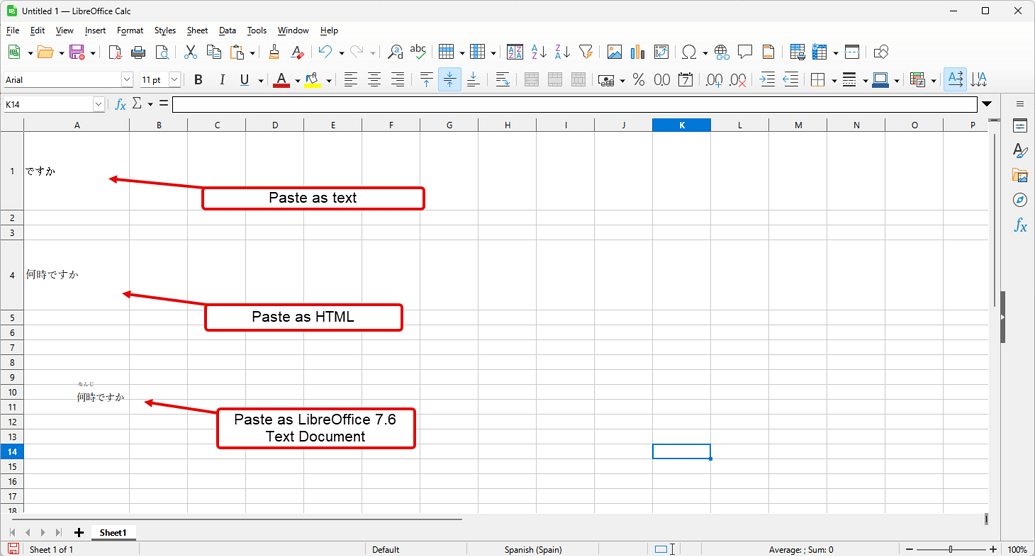Click the Print icon in toolbar
The image size is (1035, 556).
point(138,52)
